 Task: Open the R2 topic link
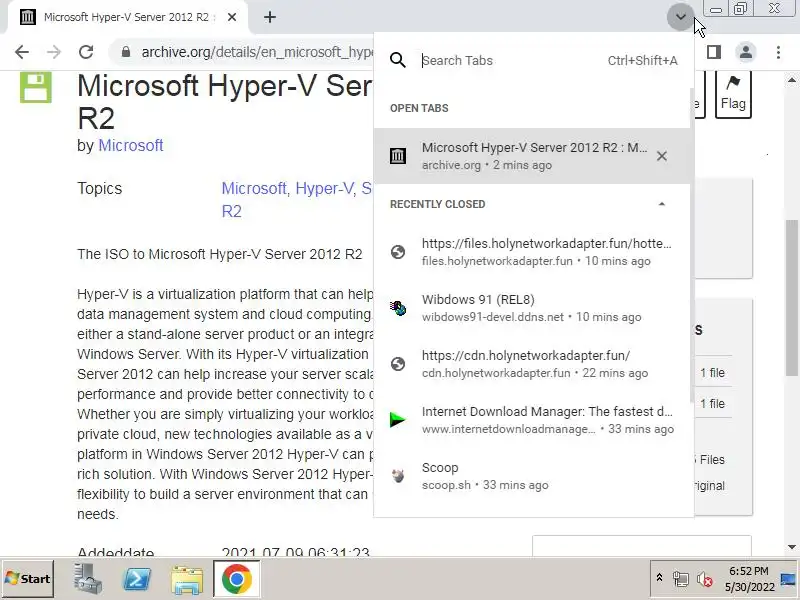[x=232, y=211]
